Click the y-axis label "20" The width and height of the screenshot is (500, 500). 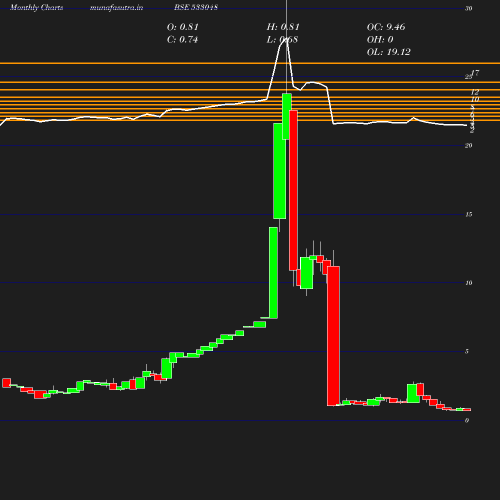pyautogui.click(x=469, y=146)
